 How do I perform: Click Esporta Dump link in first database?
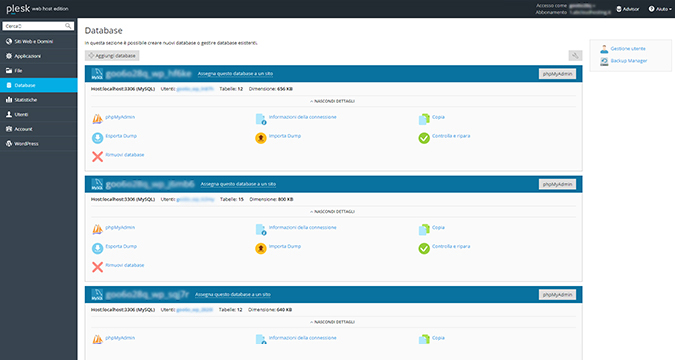(x=121, y=136)
